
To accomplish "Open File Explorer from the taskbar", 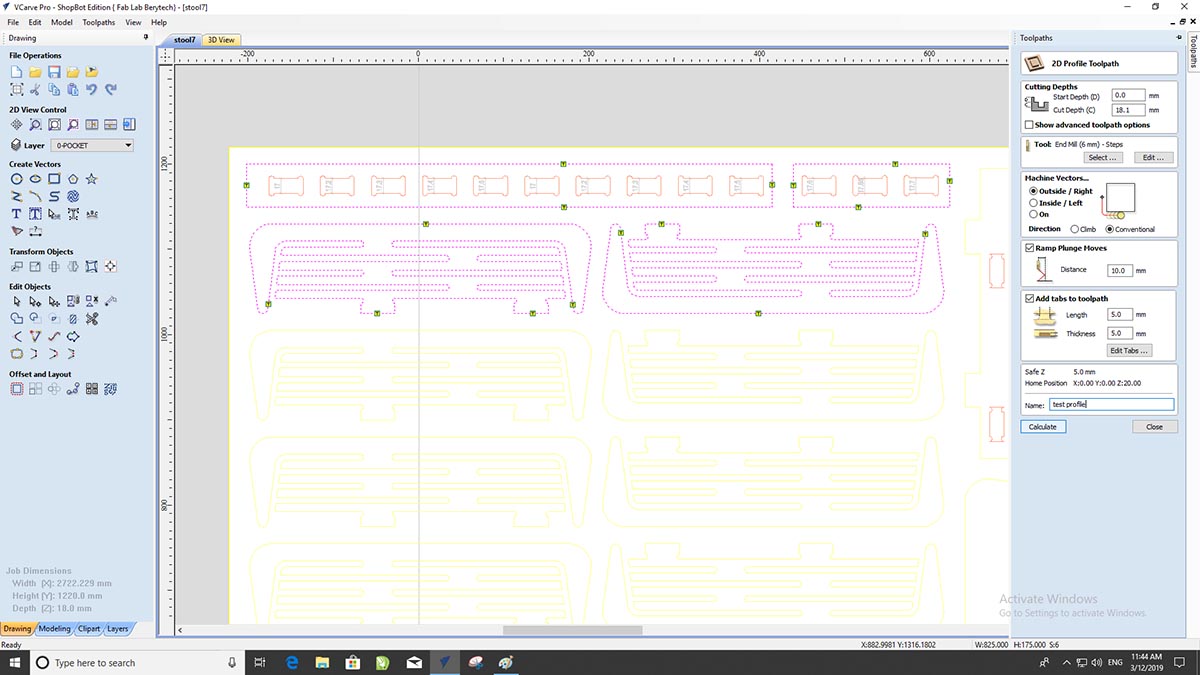I will click(324, 662).
